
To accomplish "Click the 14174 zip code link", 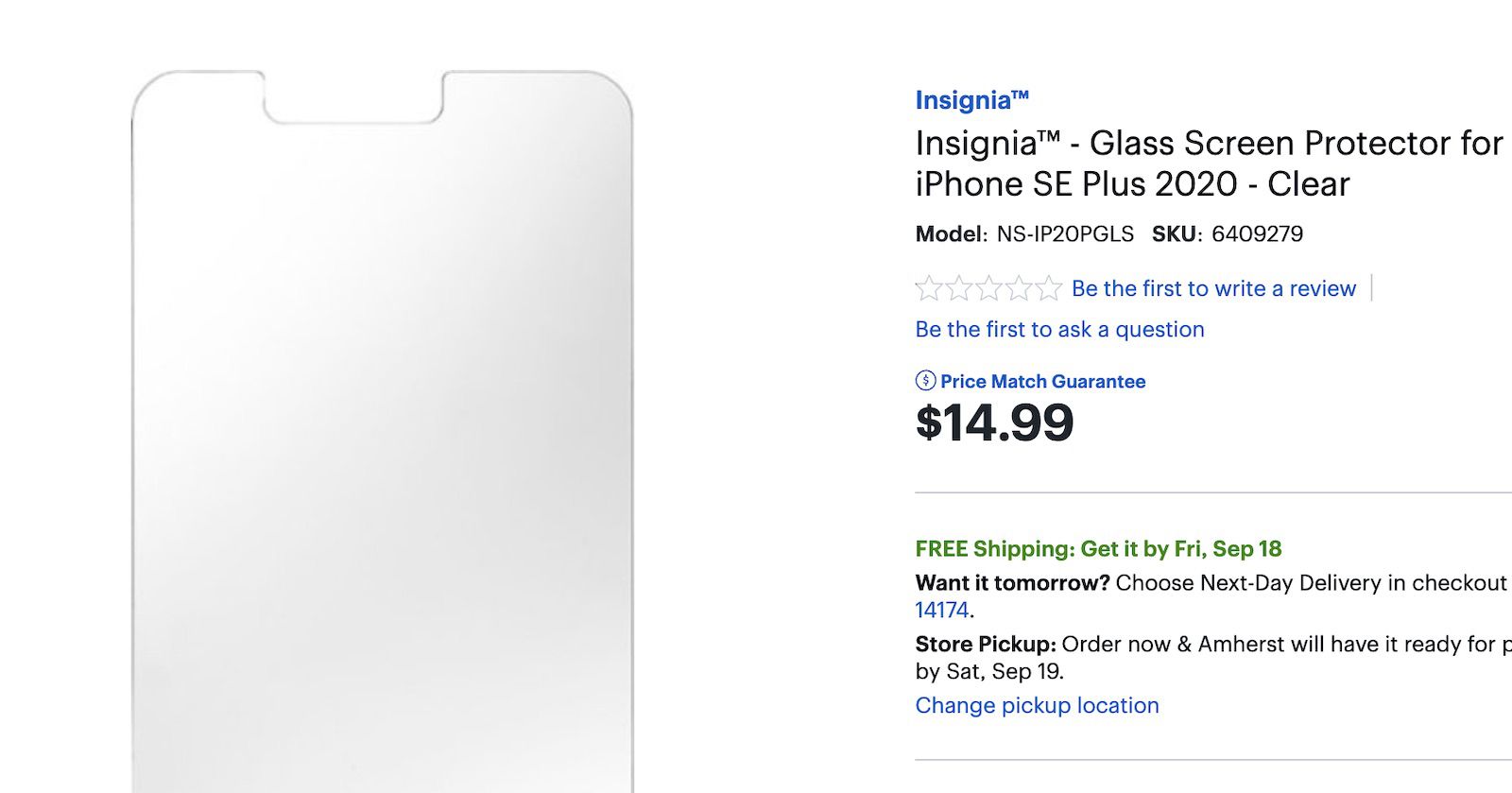I will click(940, 611).
